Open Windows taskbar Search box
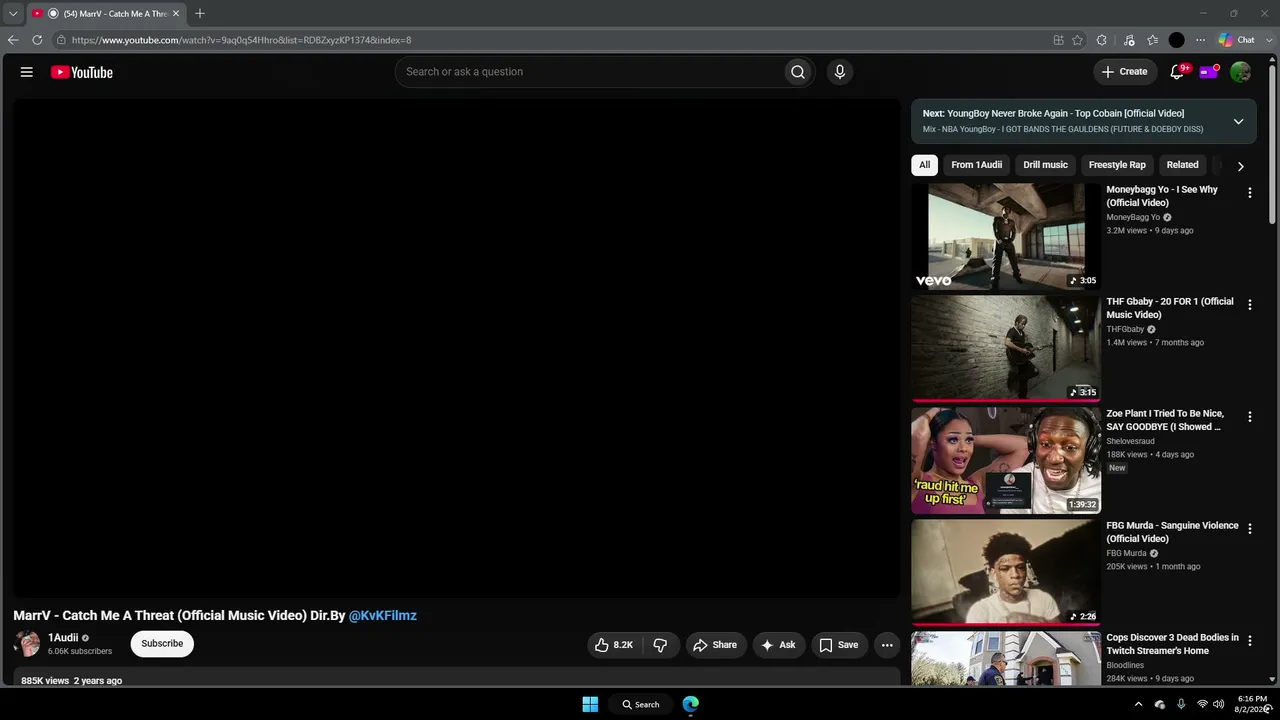 pyautogui.click(x=641, y=704)
